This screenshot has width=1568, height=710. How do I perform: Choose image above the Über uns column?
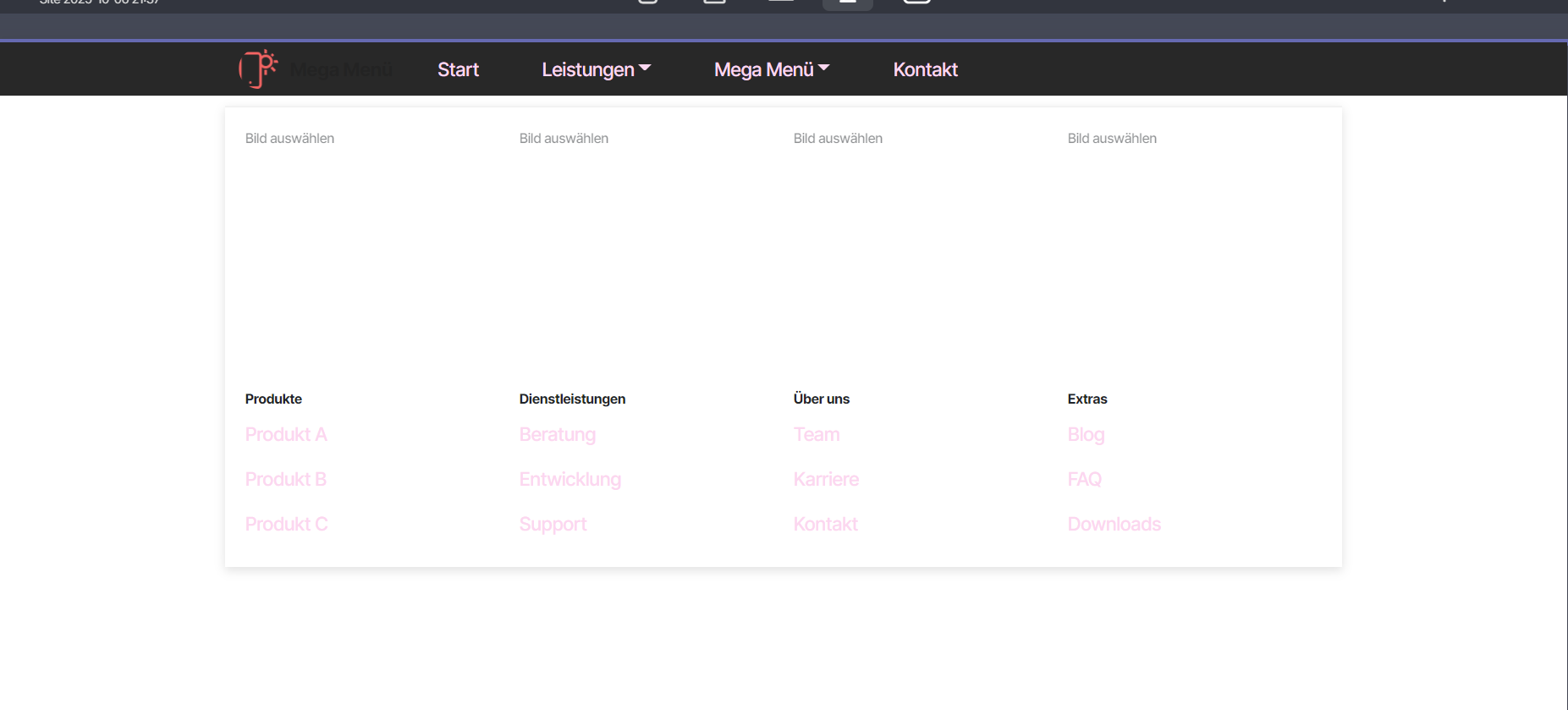[x=838, y=139]
